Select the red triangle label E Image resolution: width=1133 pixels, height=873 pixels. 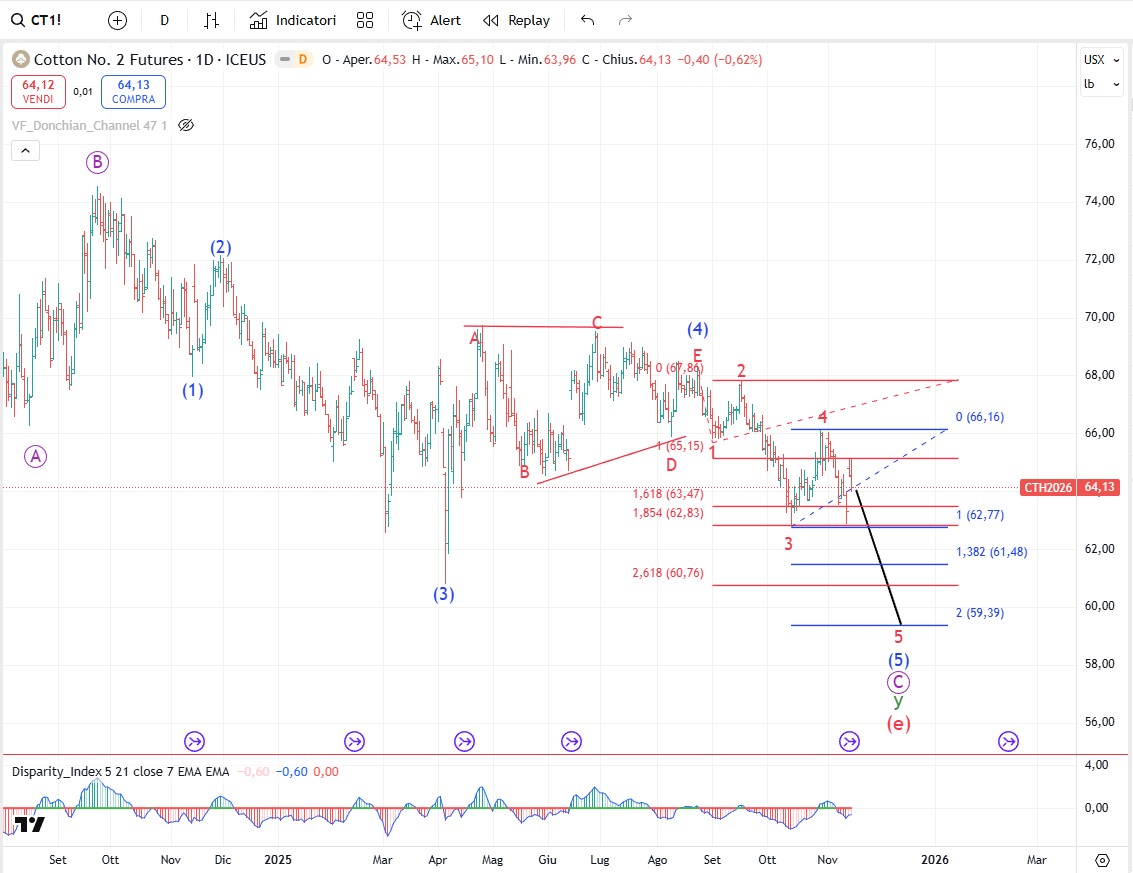point(697,355)
